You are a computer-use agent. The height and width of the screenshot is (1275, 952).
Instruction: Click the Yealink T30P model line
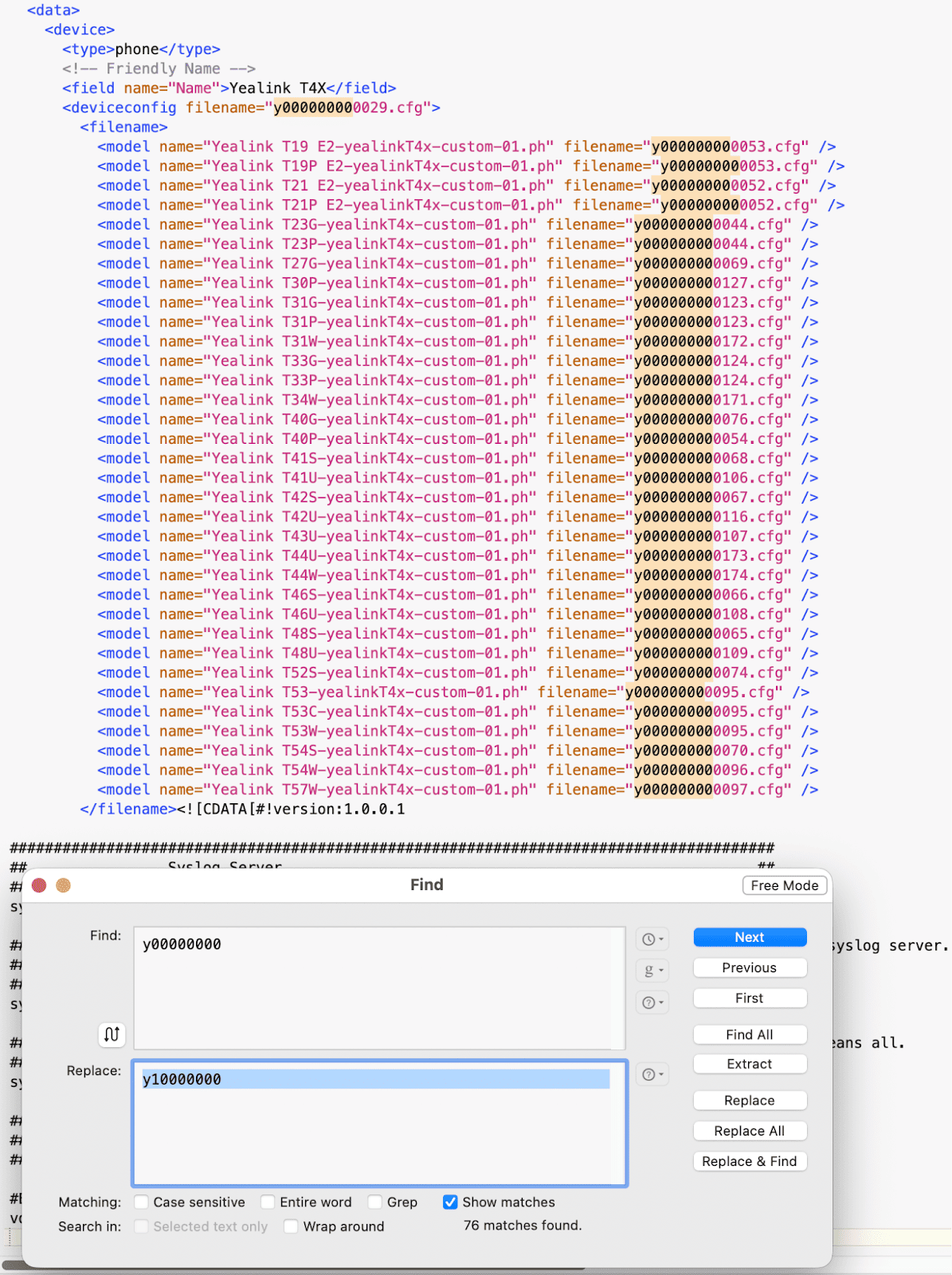[x=458, y=283]
